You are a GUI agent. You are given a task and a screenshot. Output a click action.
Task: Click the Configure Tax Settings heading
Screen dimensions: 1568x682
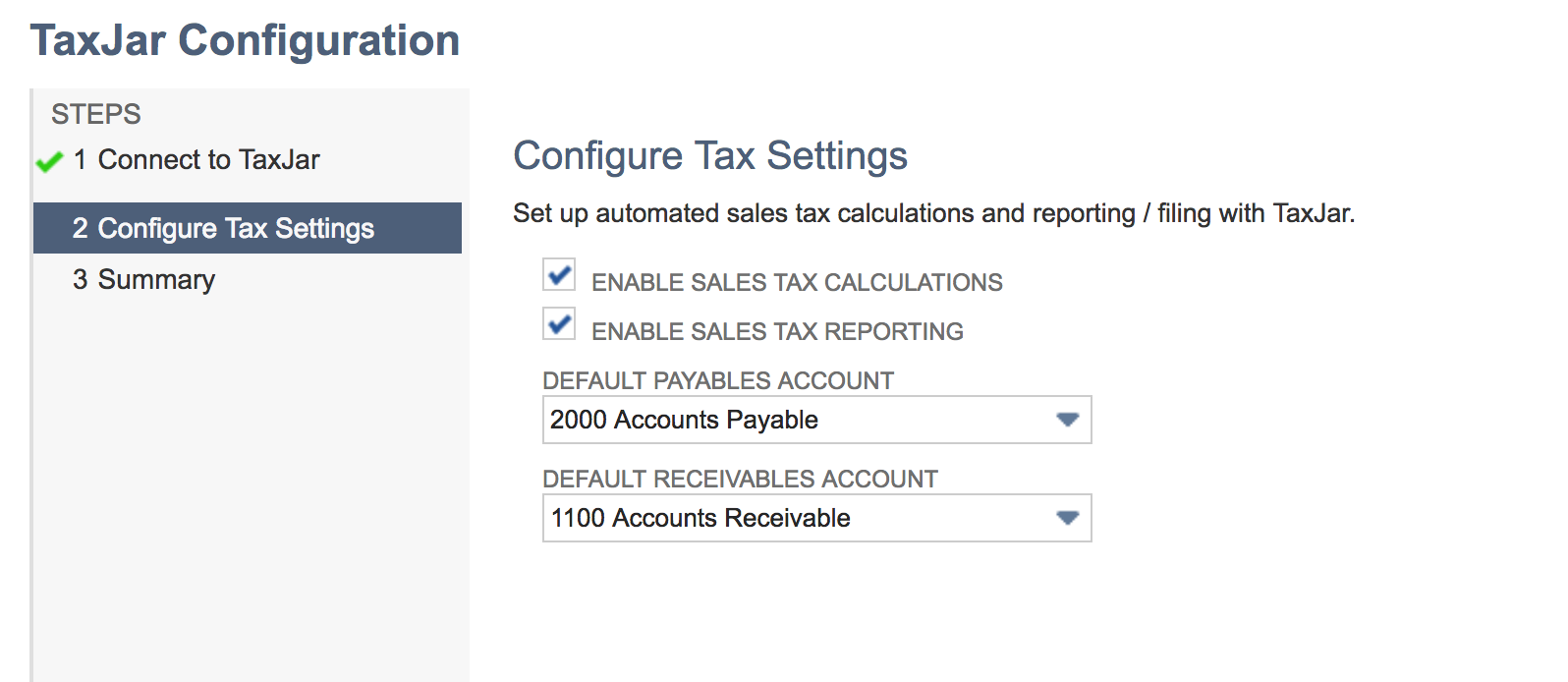(x=710, y=156)
